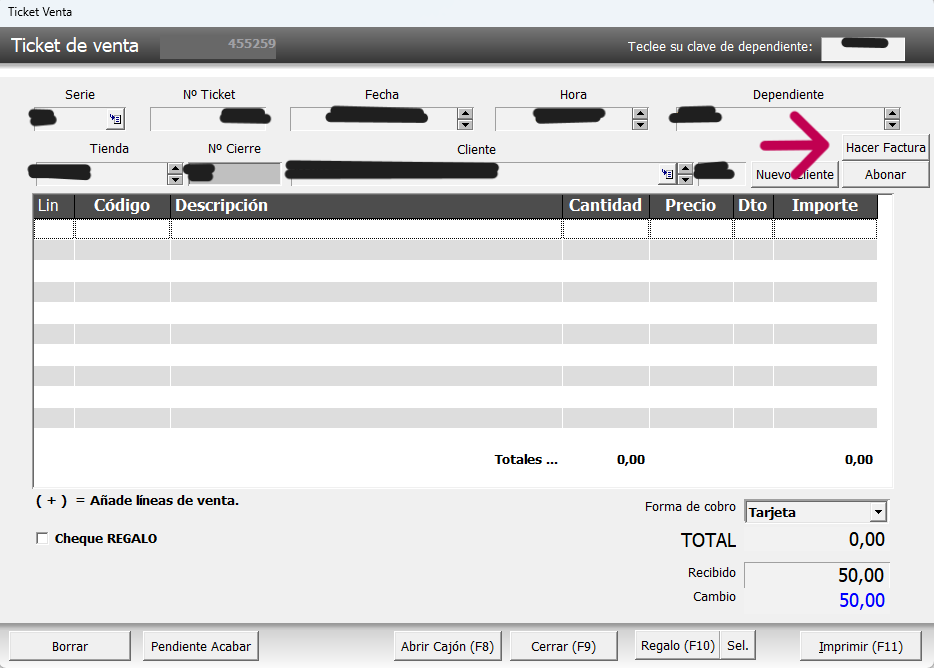This screenshot has height=668, width=934.
Task: Click the Nuevo Cliente button
Action: 794,174
